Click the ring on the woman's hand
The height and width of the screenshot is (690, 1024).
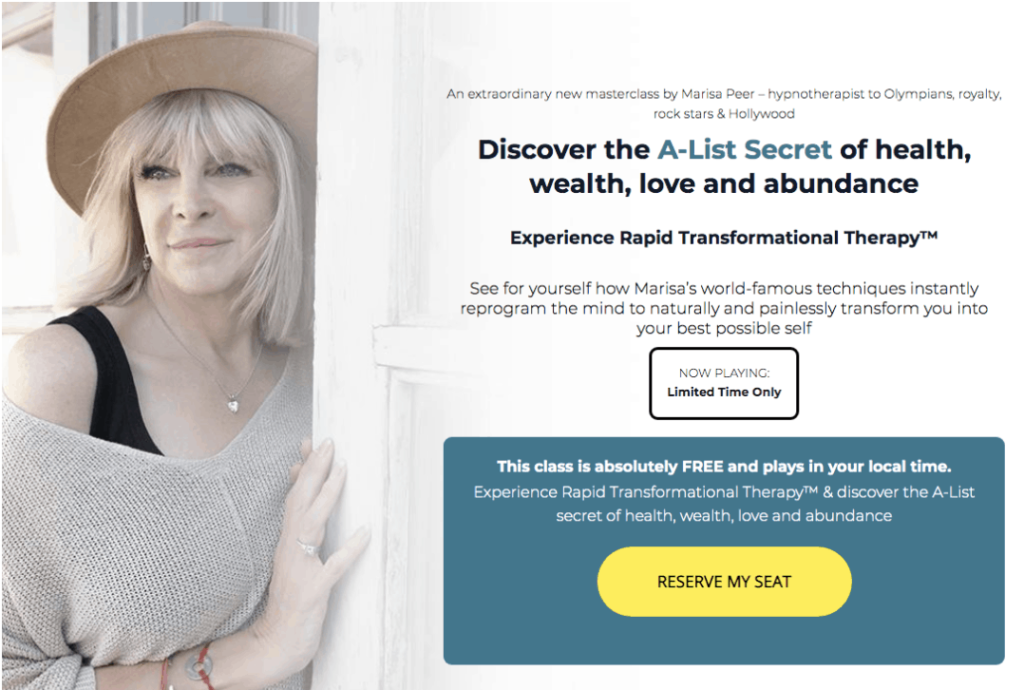pyautogui.click(x=308, y=547)
